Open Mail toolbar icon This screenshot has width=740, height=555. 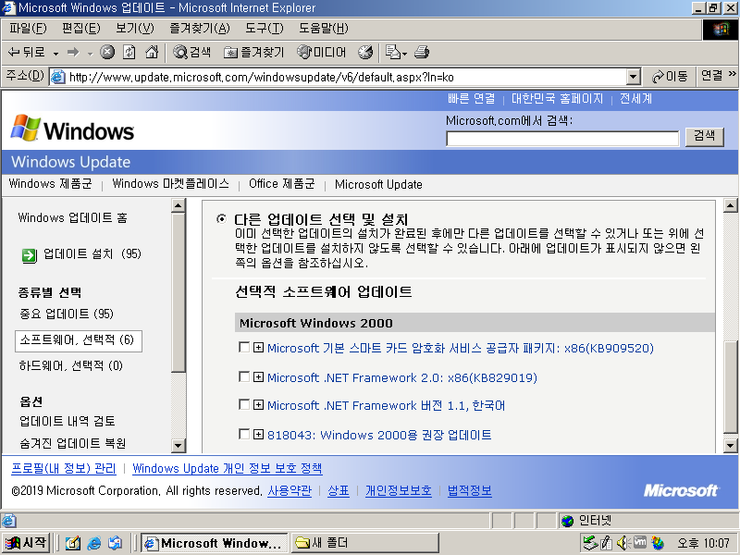pyautogui.click(x=393, y=52)
